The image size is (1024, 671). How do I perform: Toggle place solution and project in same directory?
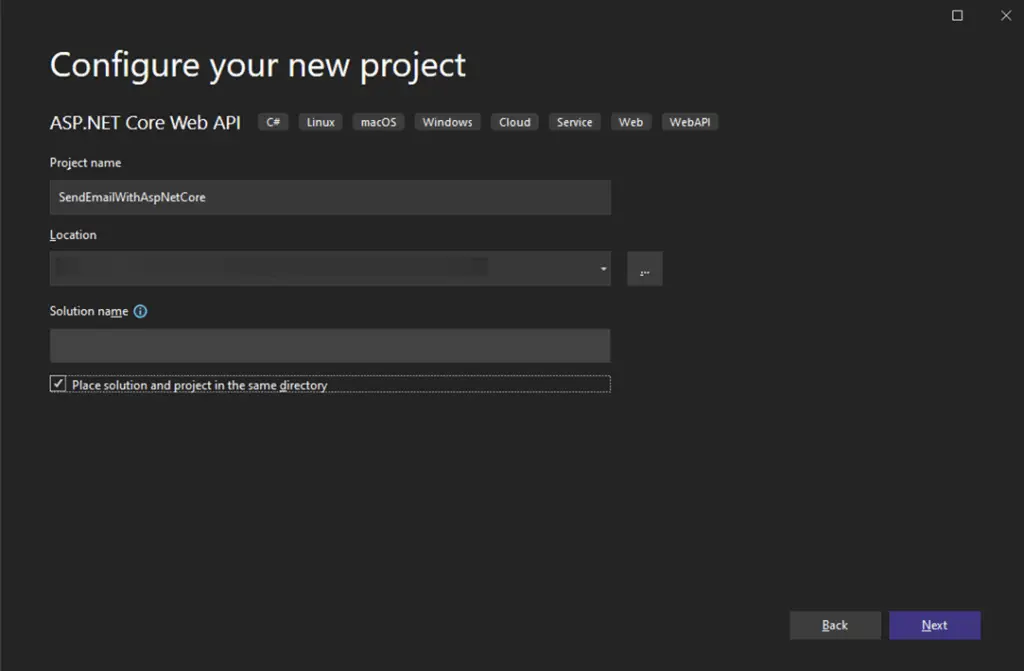(58, 384)
